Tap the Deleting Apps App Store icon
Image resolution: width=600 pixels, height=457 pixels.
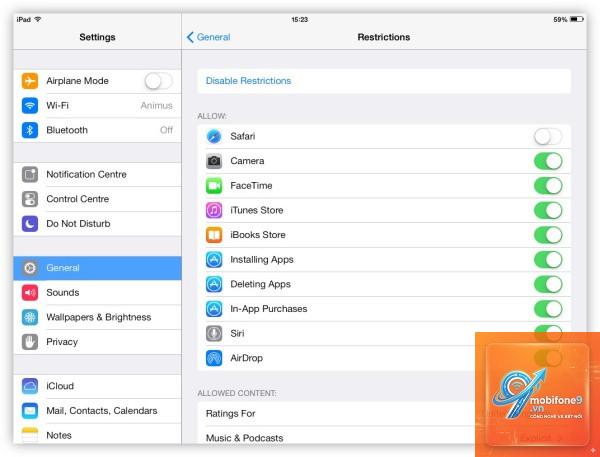[x=214, y=284]
